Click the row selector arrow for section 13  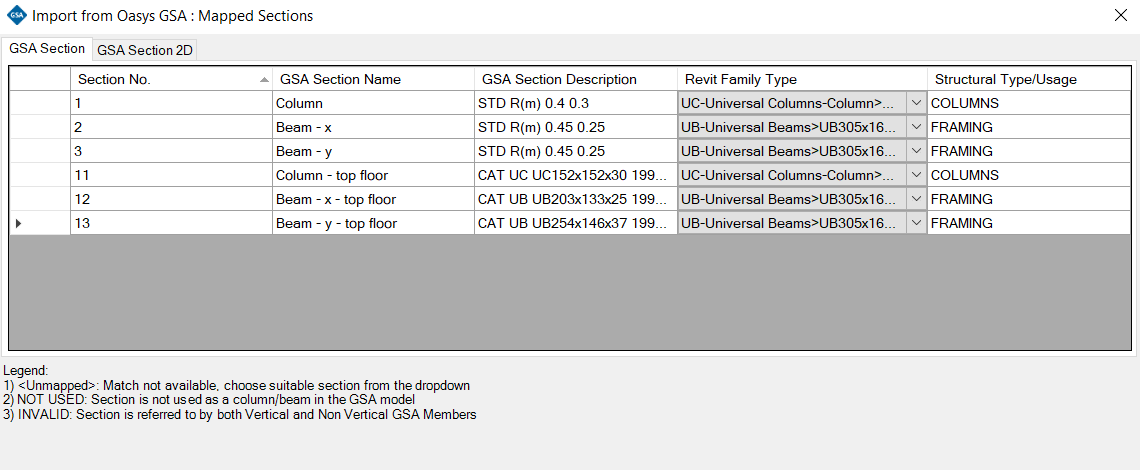click(x=18, y=223)
